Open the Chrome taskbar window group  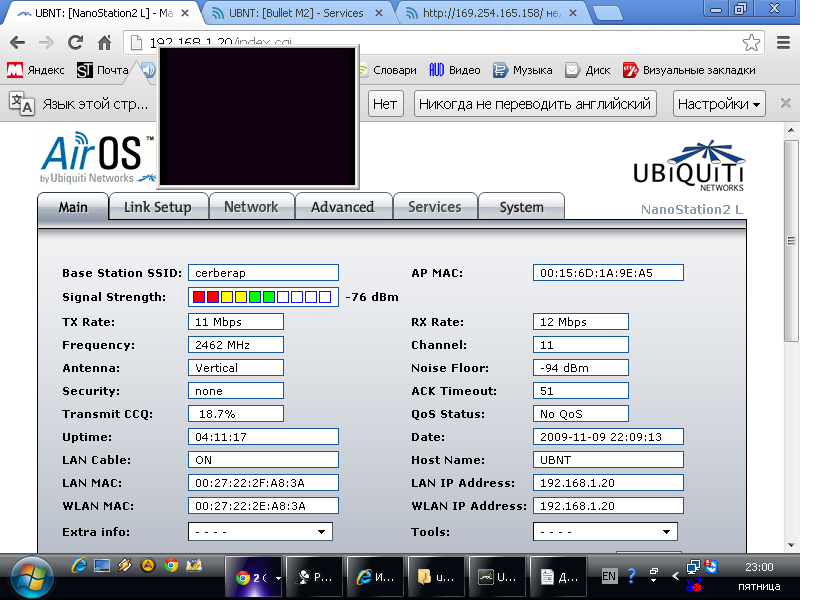(x=254, y=577)
